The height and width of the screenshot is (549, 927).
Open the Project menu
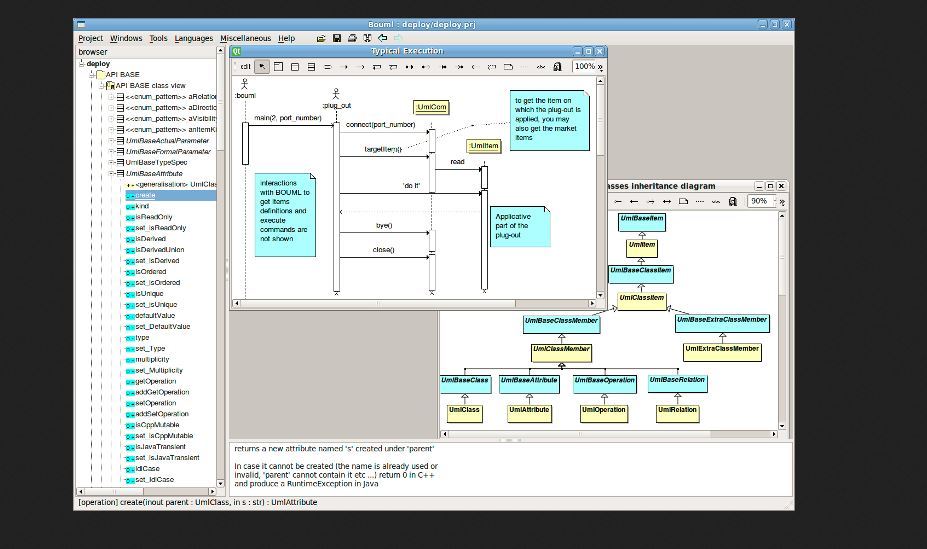[x=90, y=38]
